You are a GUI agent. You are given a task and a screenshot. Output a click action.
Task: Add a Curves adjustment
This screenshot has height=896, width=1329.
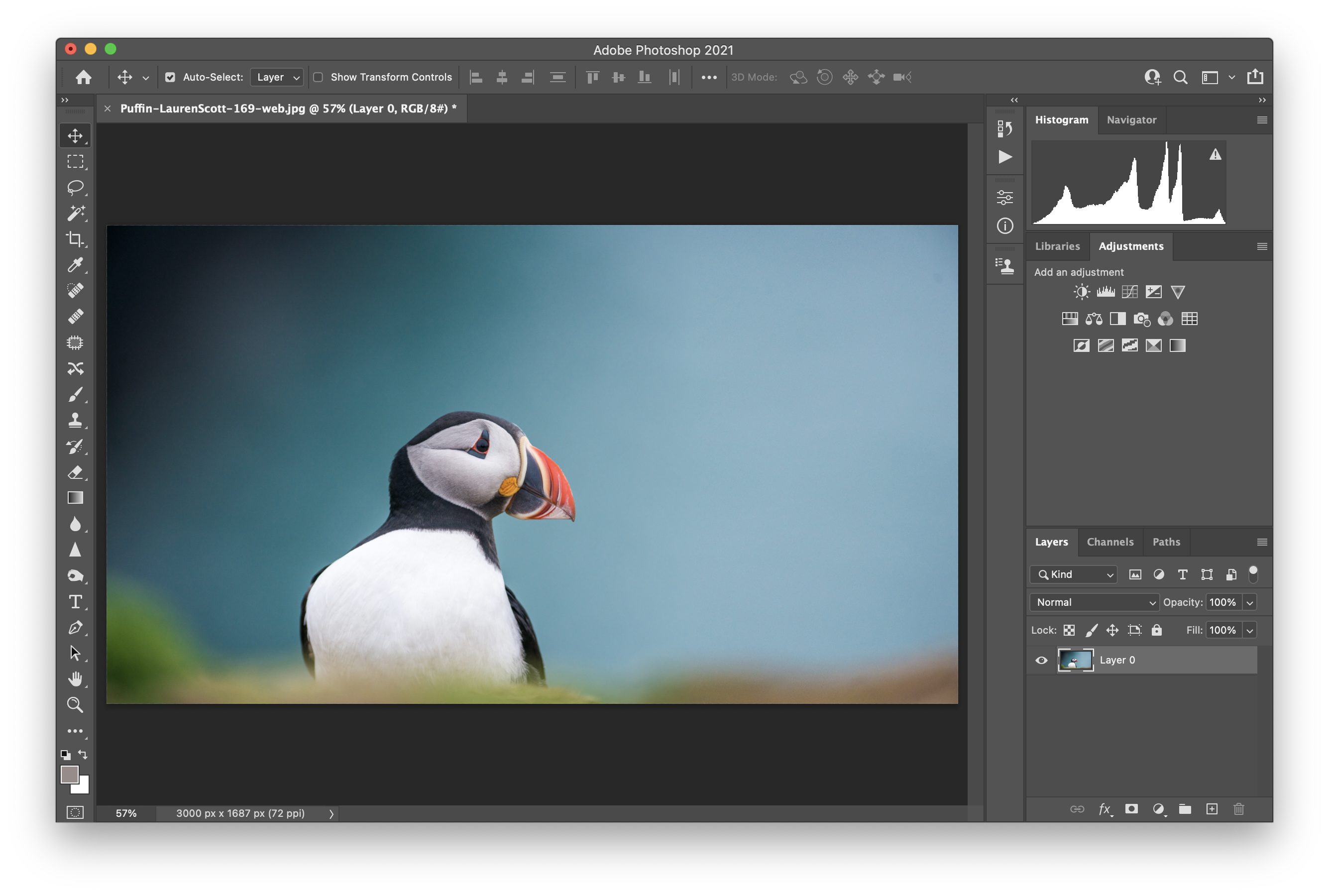[x=1129, y=292]
